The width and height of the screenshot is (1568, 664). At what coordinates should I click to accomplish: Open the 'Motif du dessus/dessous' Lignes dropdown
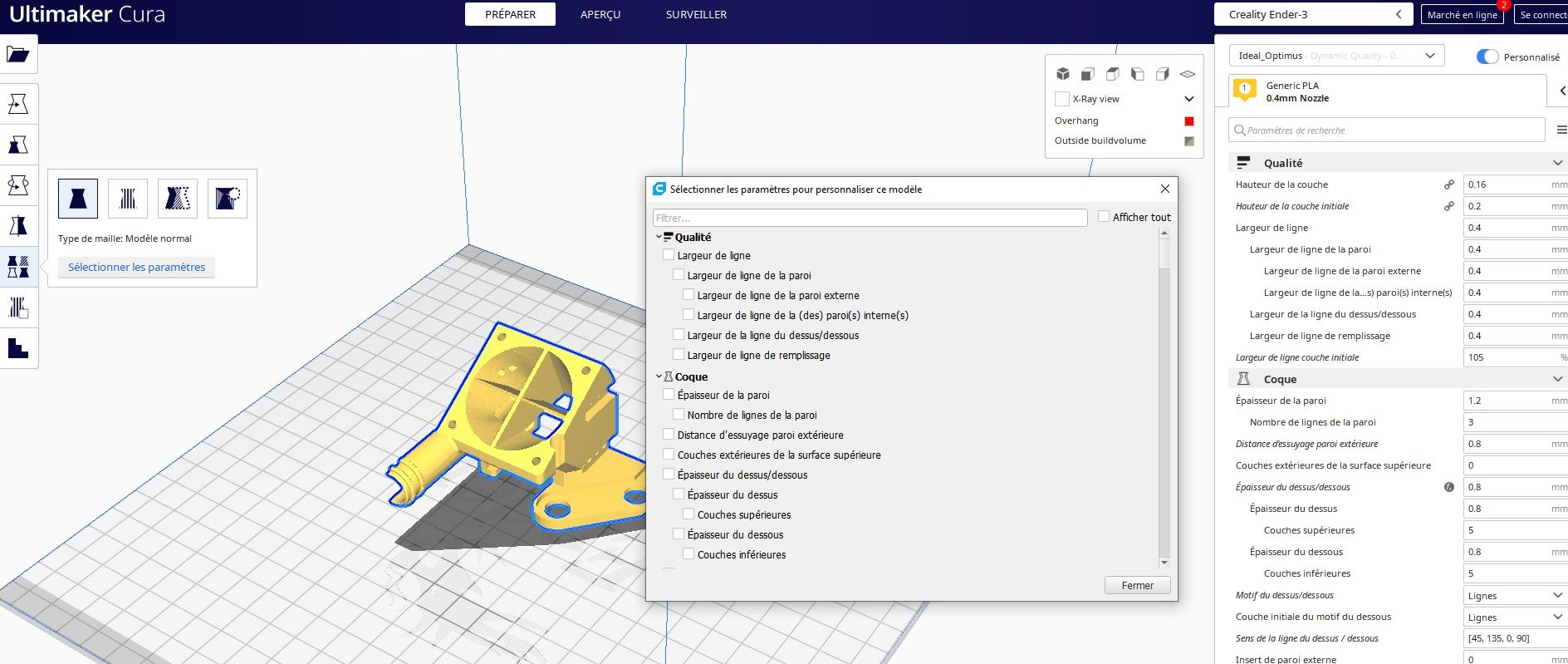coord(1515,595)
